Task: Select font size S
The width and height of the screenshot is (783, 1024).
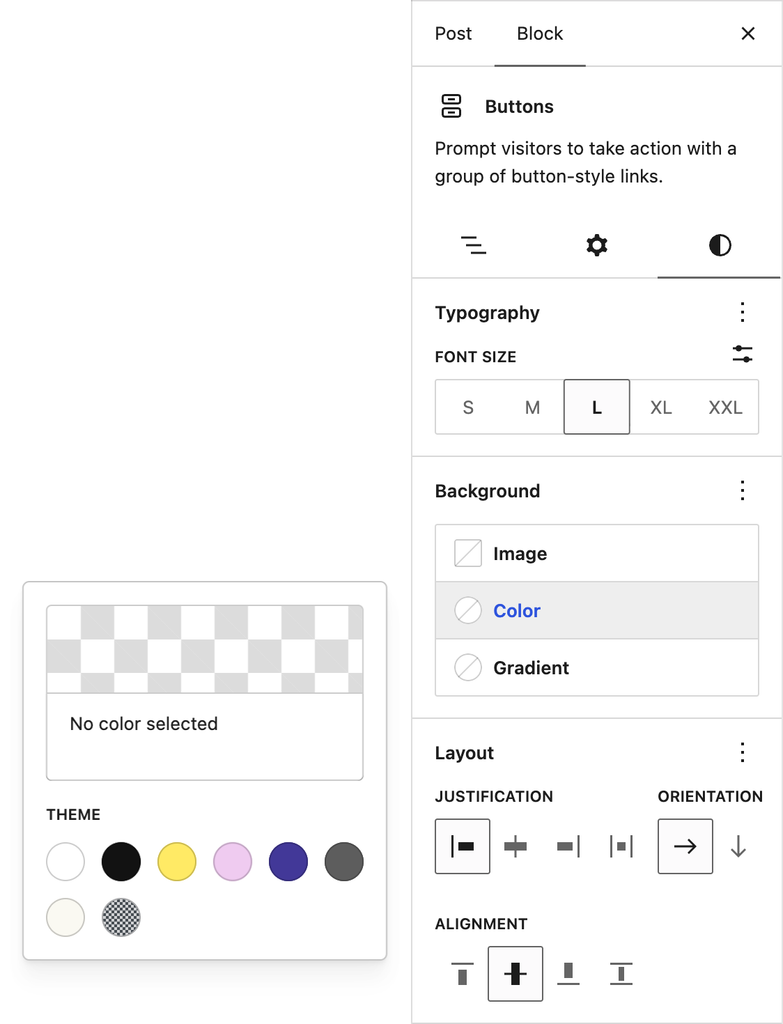Action: tap(468, 407)
